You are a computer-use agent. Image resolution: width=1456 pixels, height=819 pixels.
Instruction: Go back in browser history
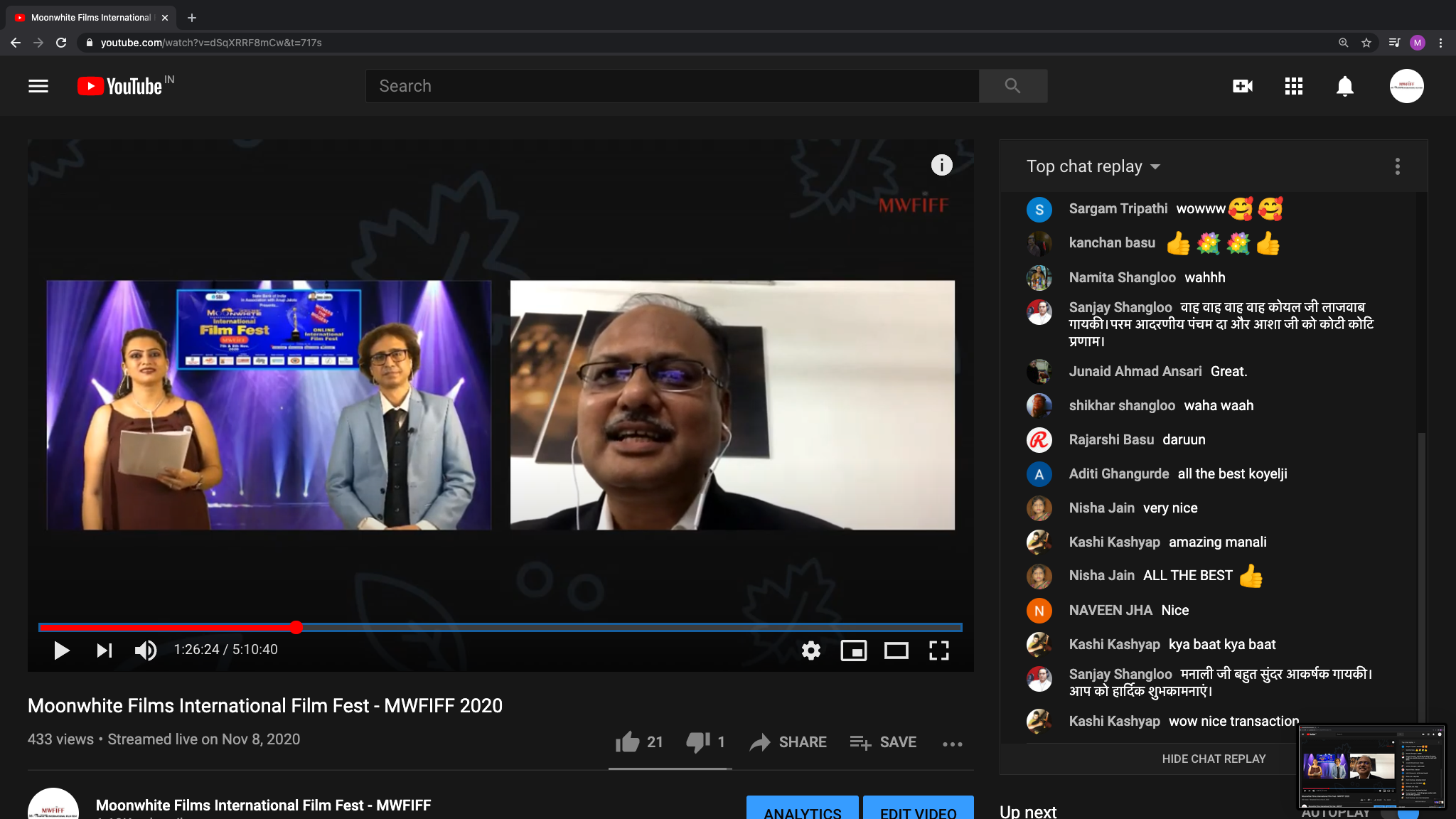click(x=16, y=43)
